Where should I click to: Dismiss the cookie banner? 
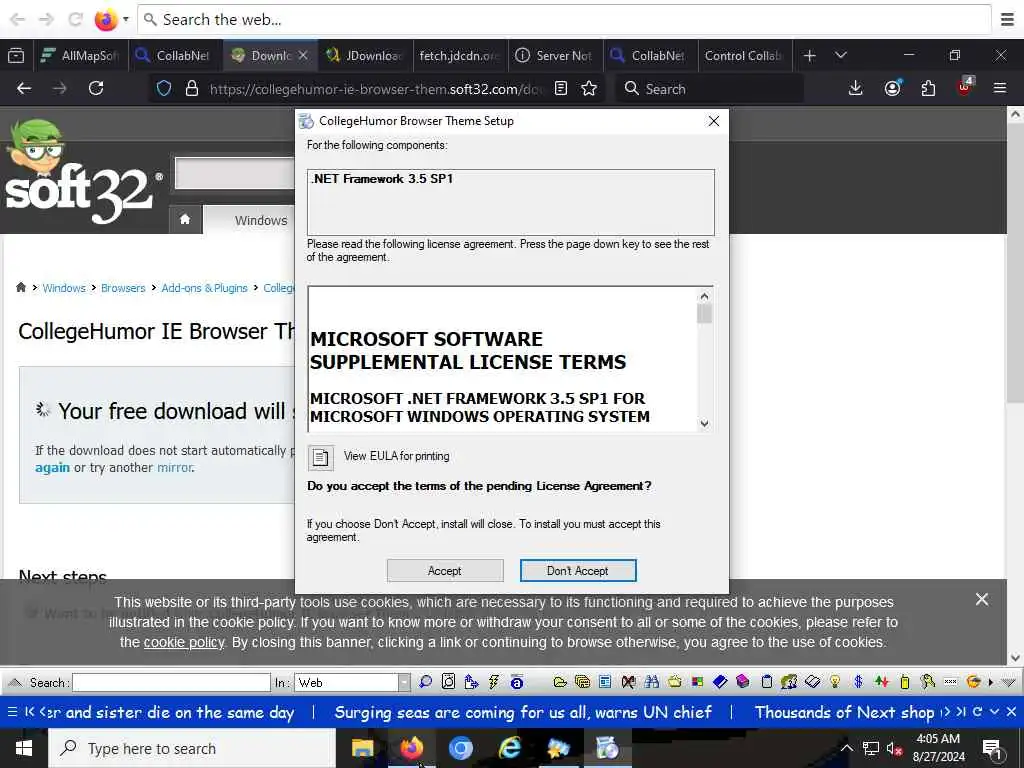pos(982,600)
